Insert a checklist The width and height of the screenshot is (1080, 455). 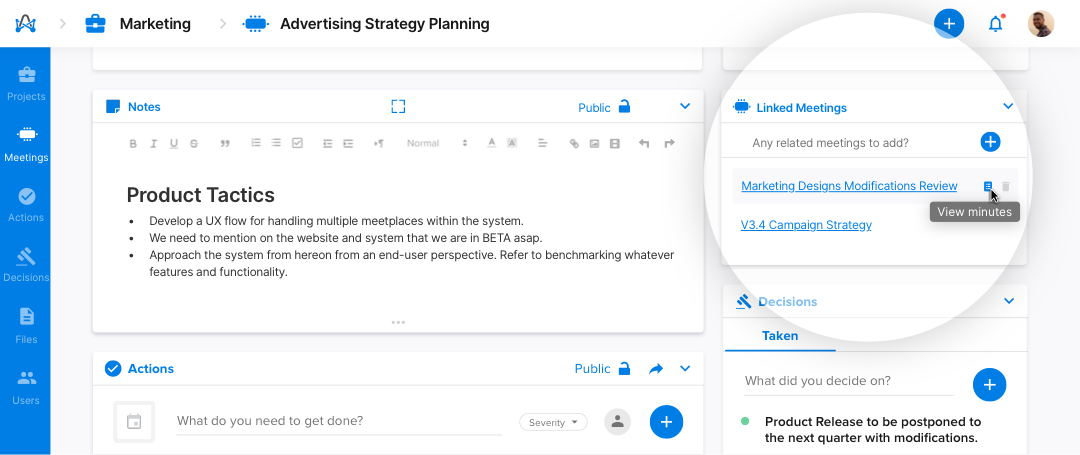tap(297, 143)
